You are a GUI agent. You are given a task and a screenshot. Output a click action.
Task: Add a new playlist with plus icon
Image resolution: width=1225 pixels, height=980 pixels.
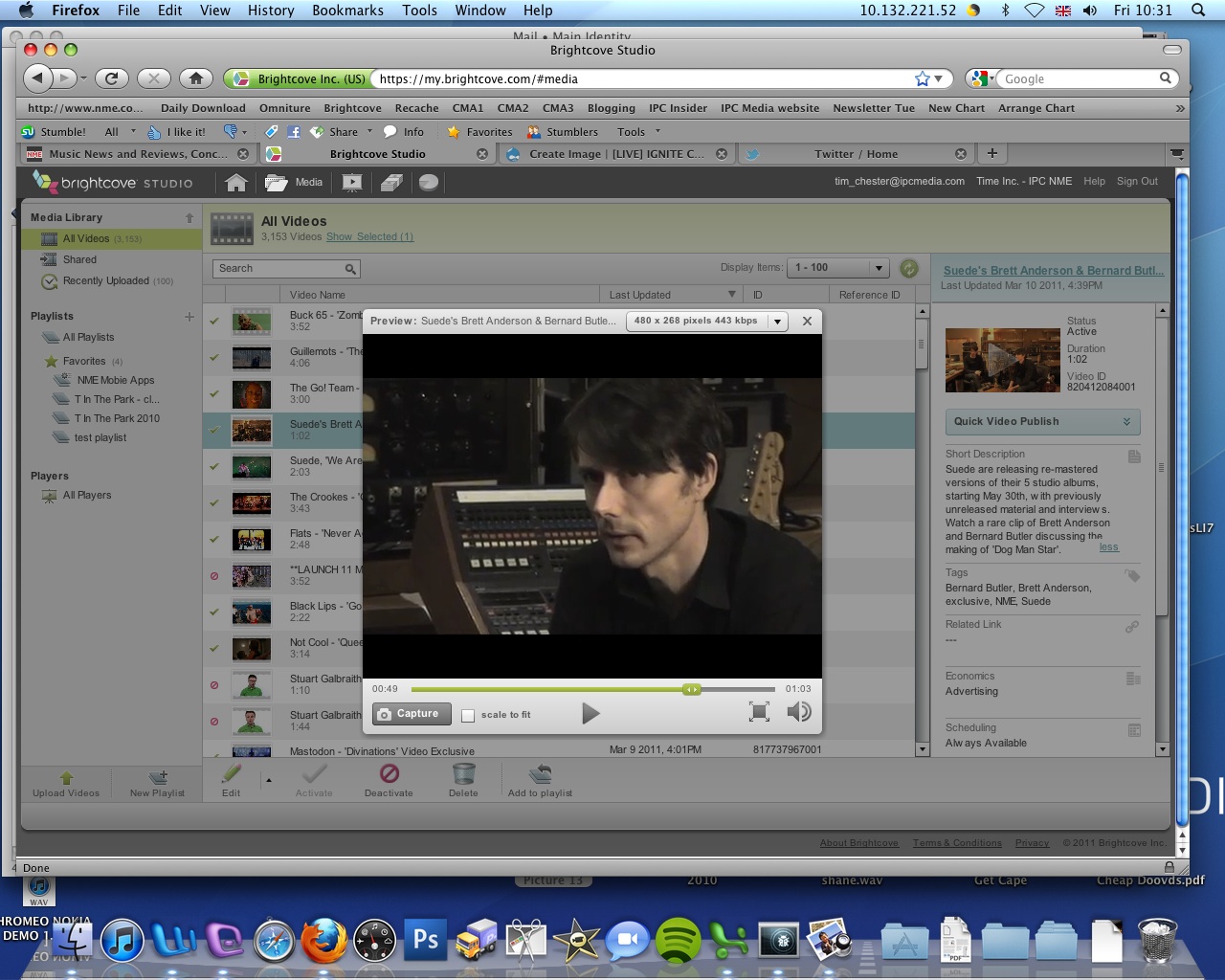[189, 317]
